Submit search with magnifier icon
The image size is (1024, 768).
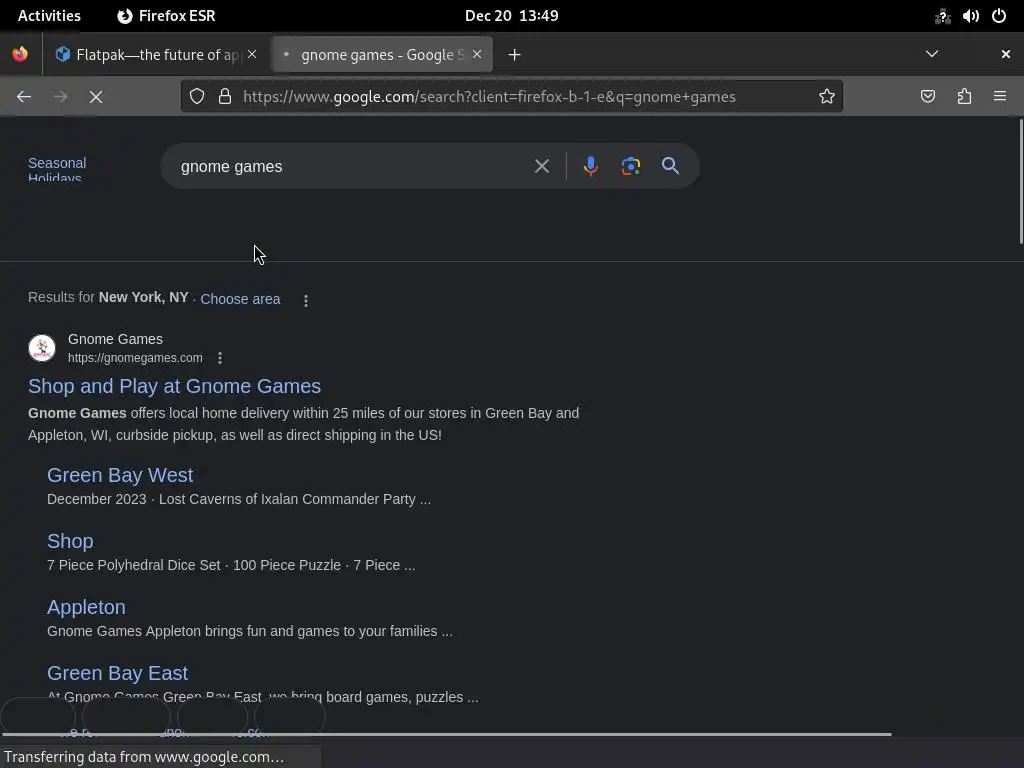pyautogui.click(x=670, y=166)
